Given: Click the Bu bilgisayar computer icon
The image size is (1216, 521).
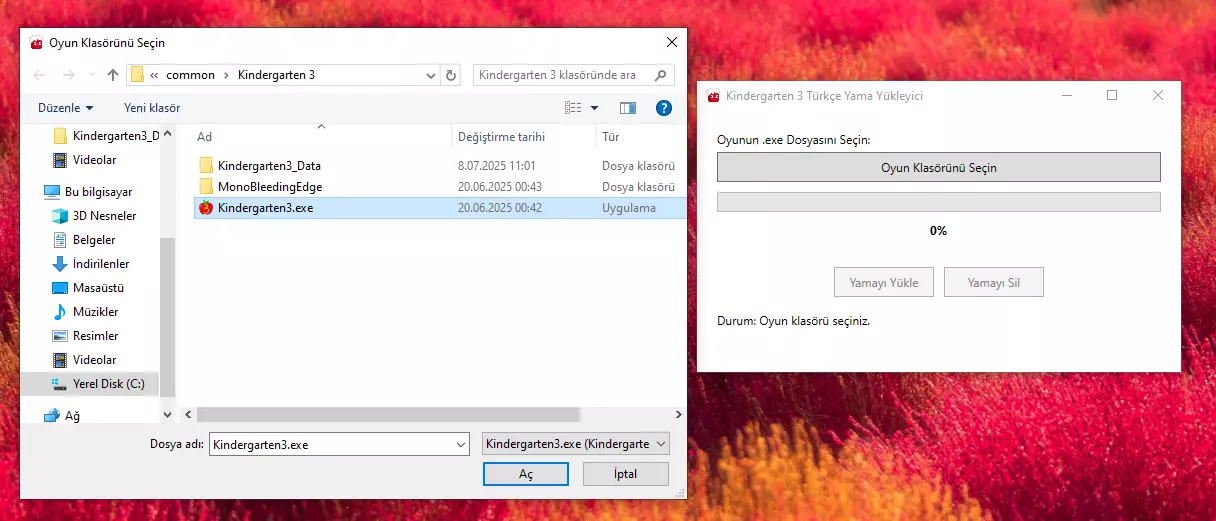Looking at the screenshot, I should tap(52, 191).
